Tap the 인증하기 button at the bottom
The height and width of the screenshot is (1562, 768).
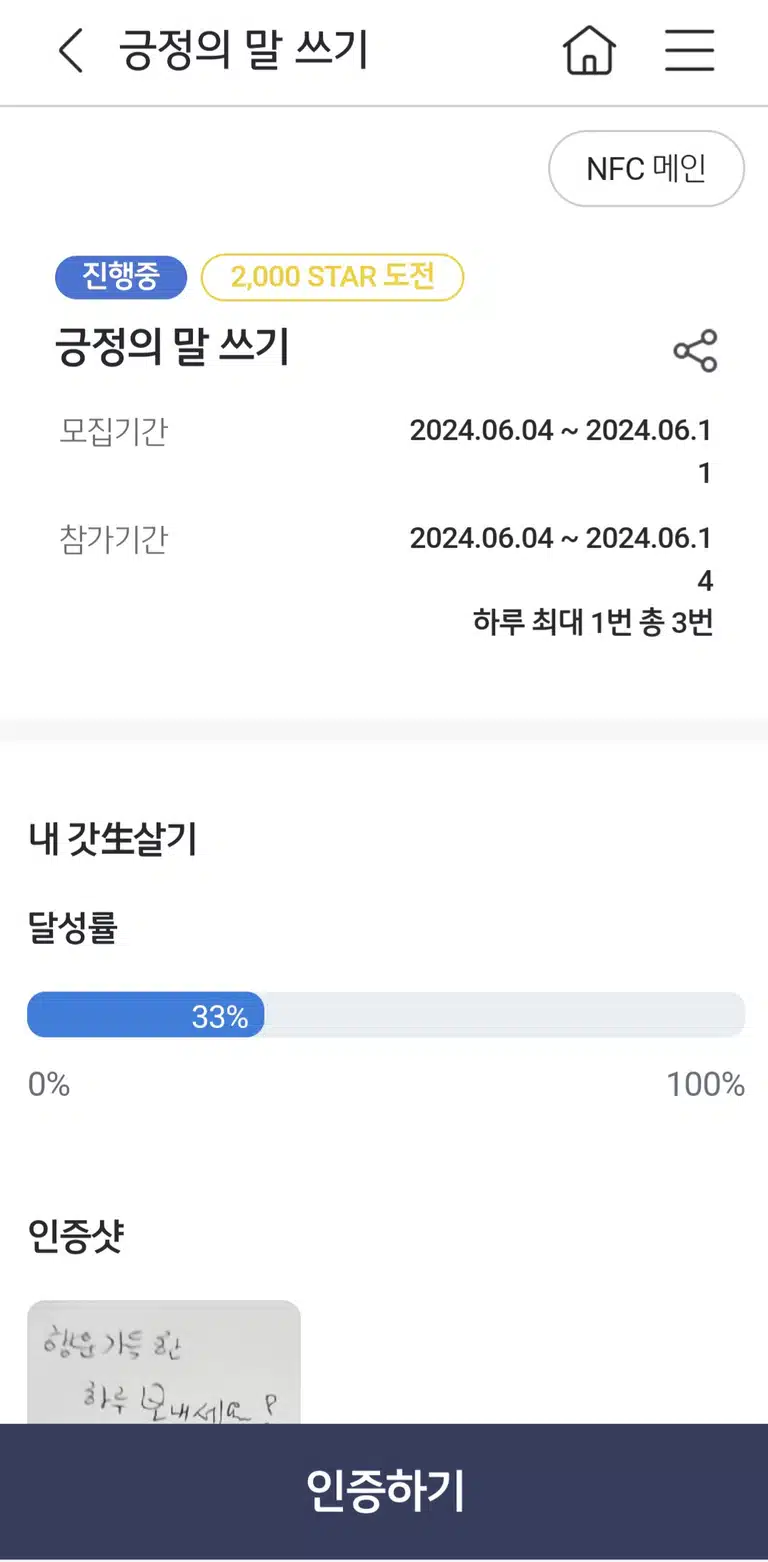click(x=384, y=1491)
